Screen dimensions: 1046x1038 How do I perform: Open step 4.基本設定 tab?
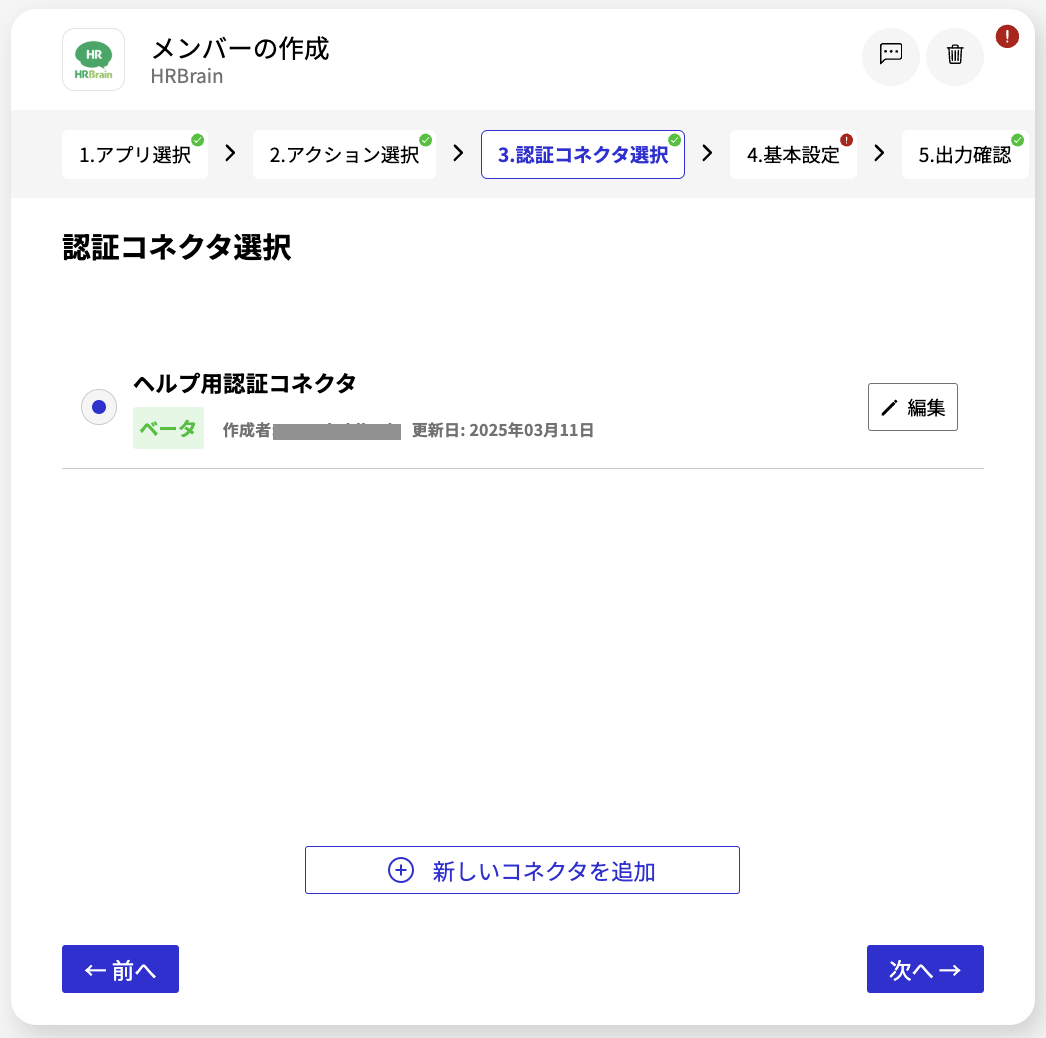pos(793,155)
